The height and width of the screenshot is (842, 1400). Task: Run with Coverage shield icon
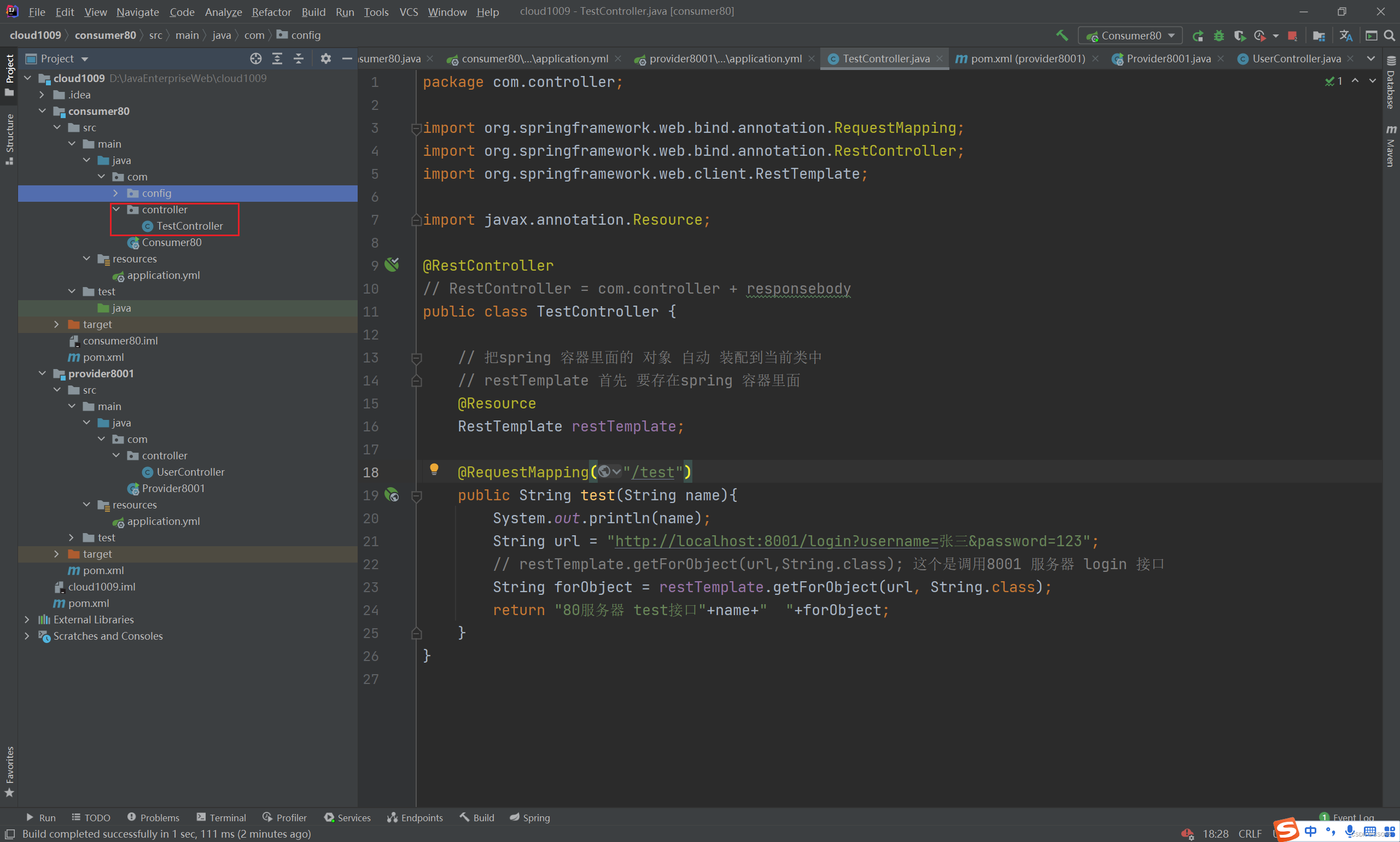[1239, 36]
